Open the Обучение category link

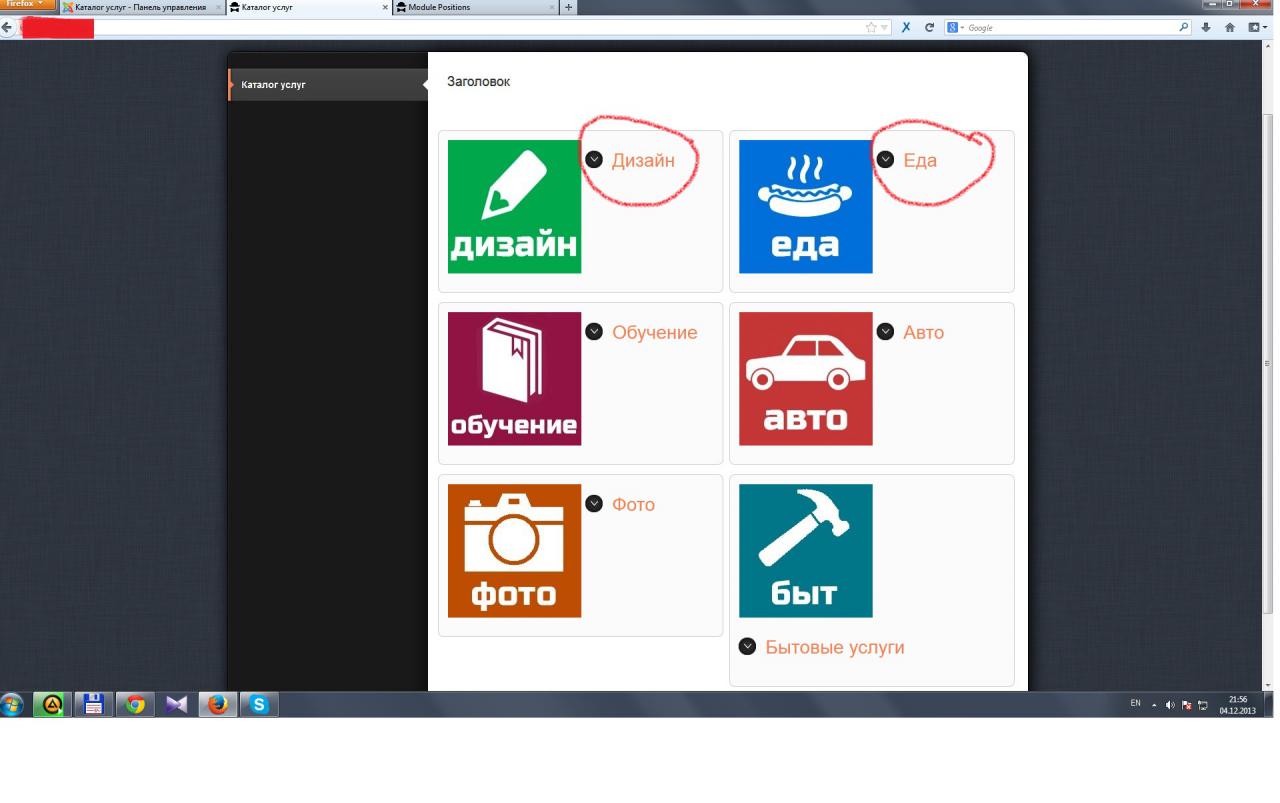click(654, 332)
